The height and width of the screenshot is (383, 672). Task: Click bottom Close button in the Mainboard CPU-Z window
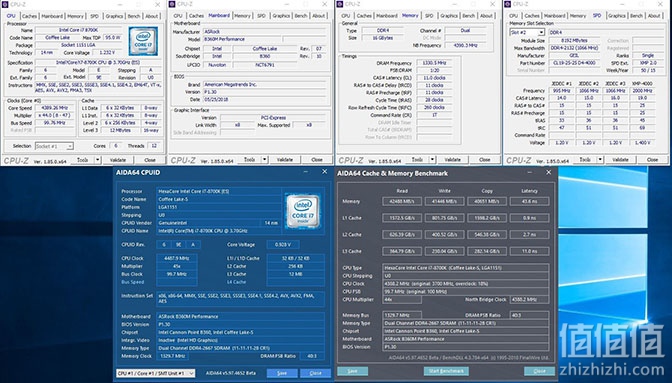pyautogui.click(x=317, y=160)
